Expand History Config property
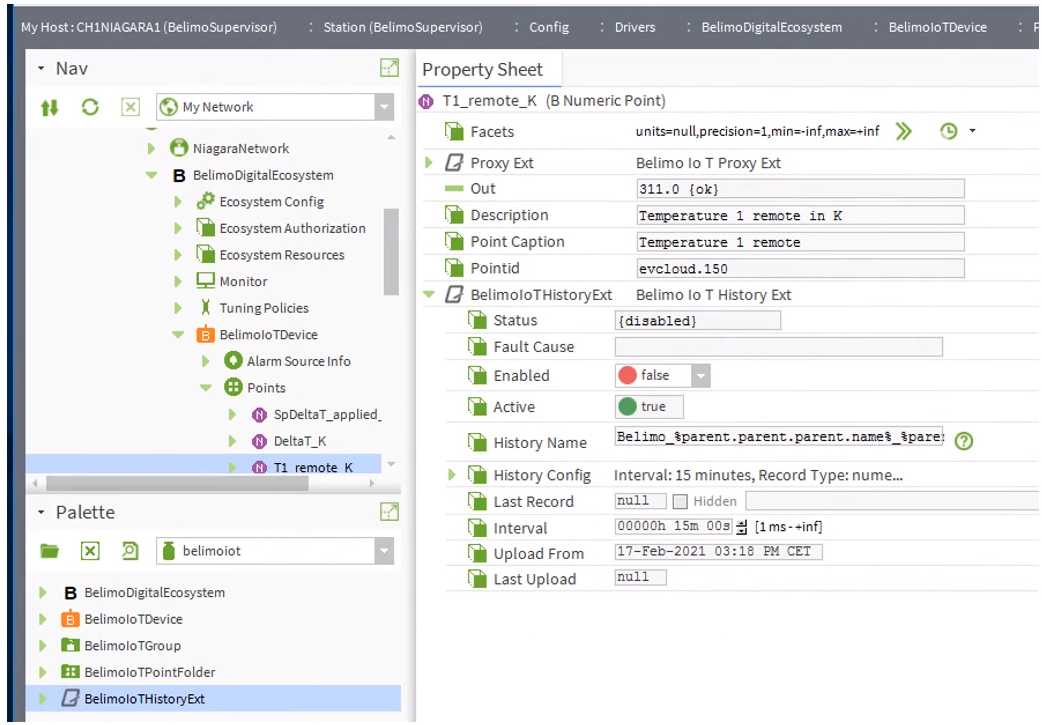 point(452,474)
